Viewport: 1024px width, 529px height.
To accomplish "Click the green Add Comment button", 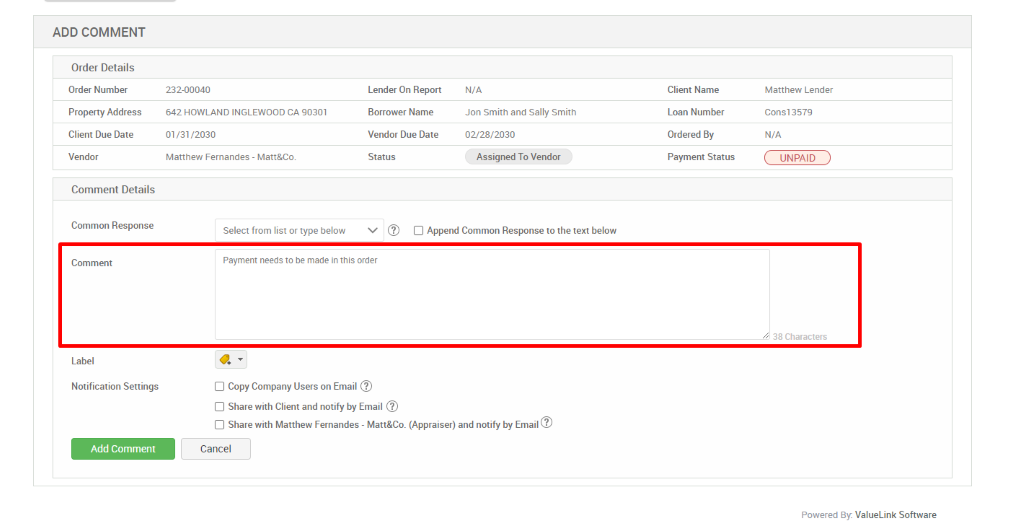I will point(123,449).
